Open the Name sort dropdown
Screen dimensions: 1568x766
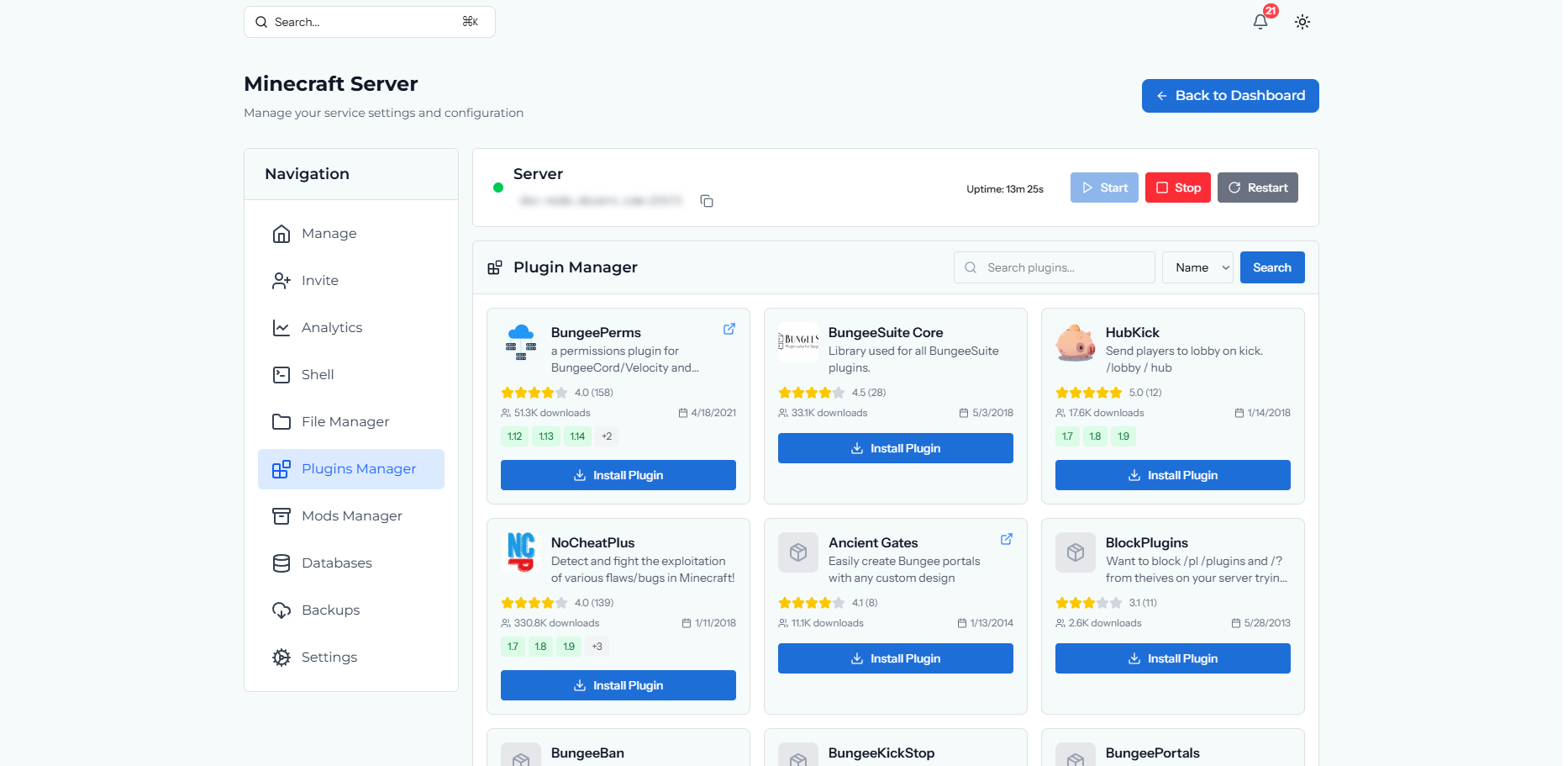pyautogui.click(x=1197, y=267)
